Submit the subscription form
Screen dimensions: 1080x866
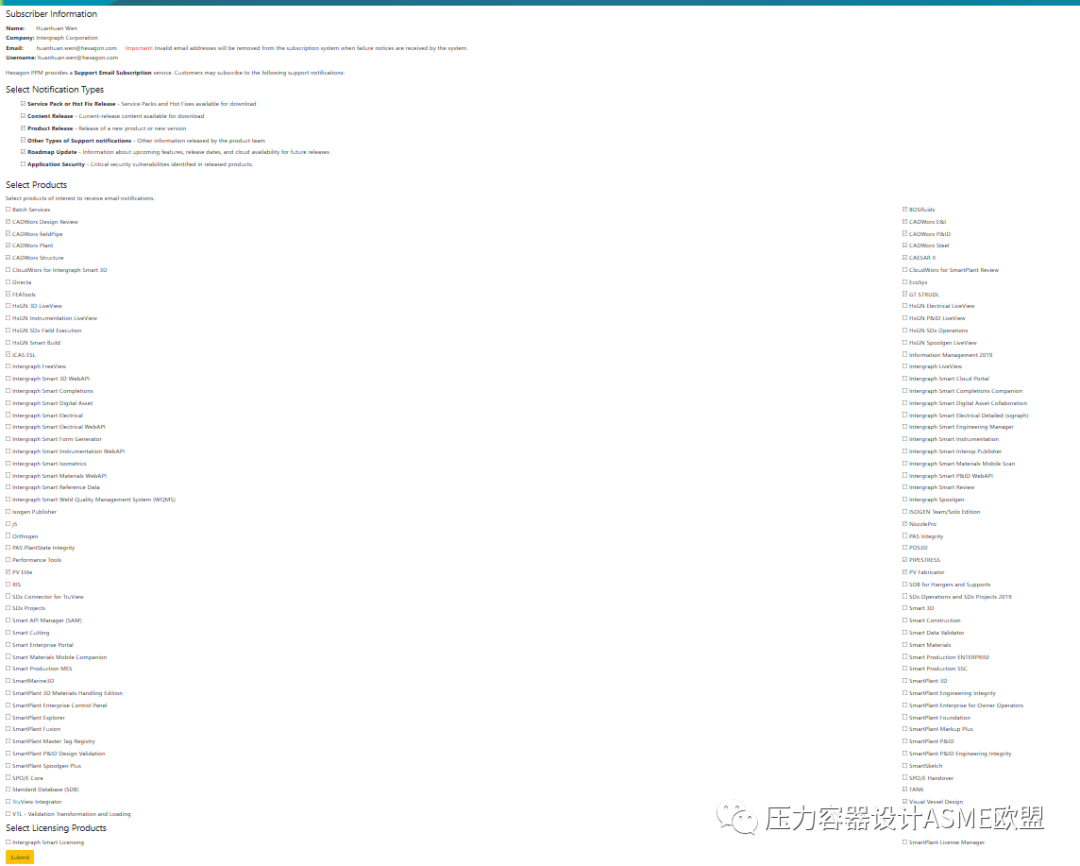20,857
